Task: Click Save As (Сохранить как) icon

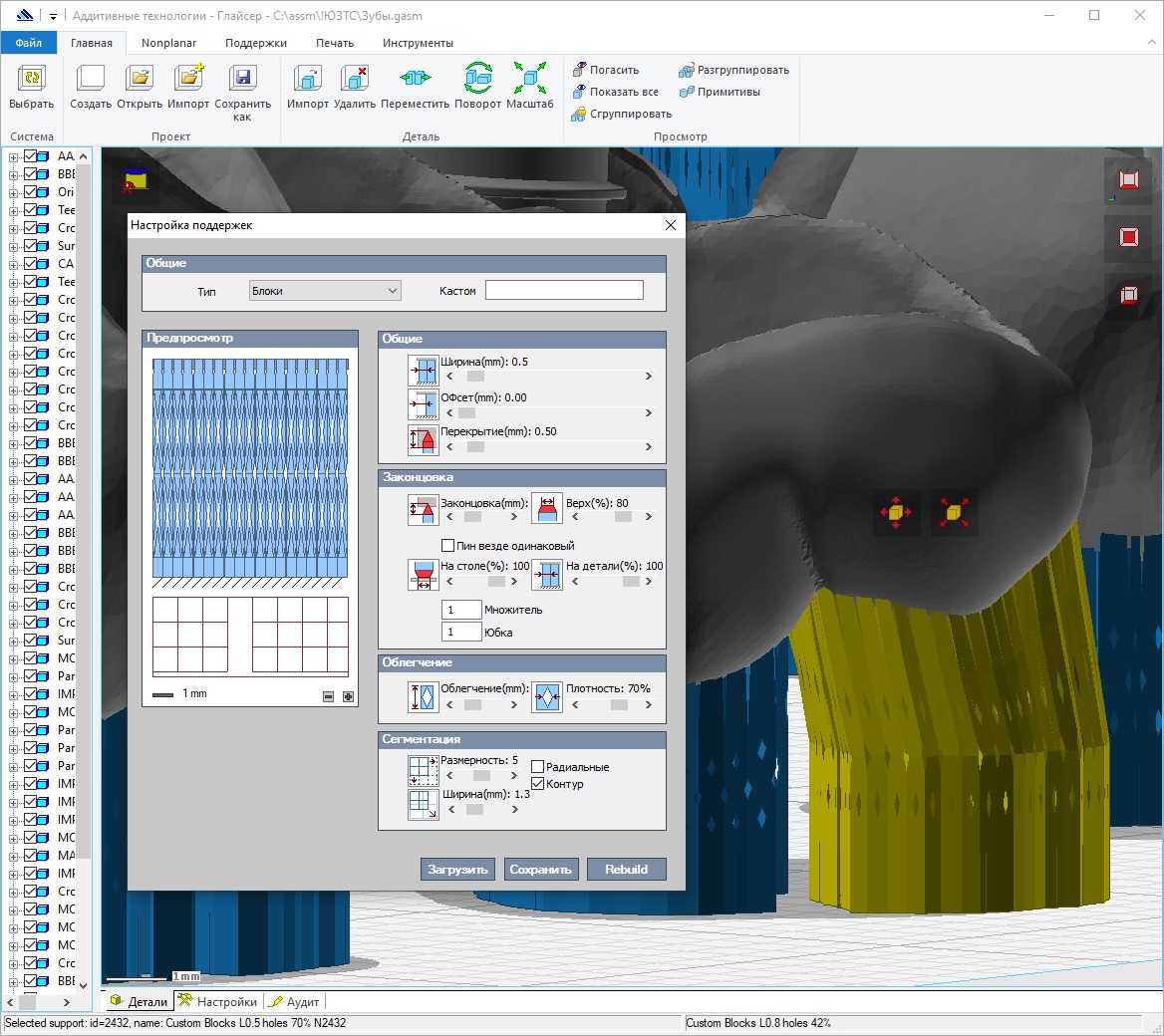Action: click(242, 79)
